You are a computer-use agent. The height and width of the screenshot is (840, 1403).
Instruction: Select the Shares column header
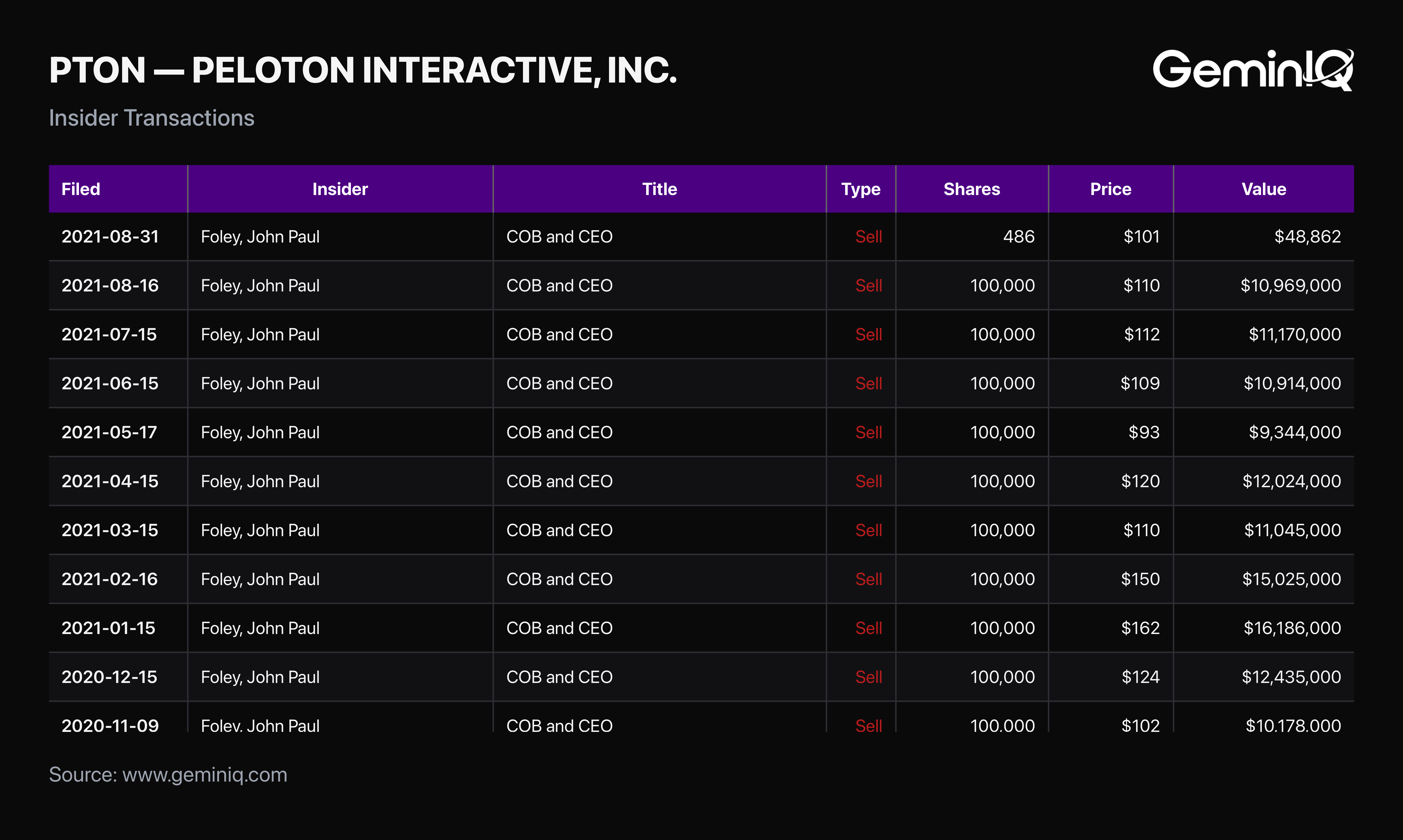tap(972, 189)
